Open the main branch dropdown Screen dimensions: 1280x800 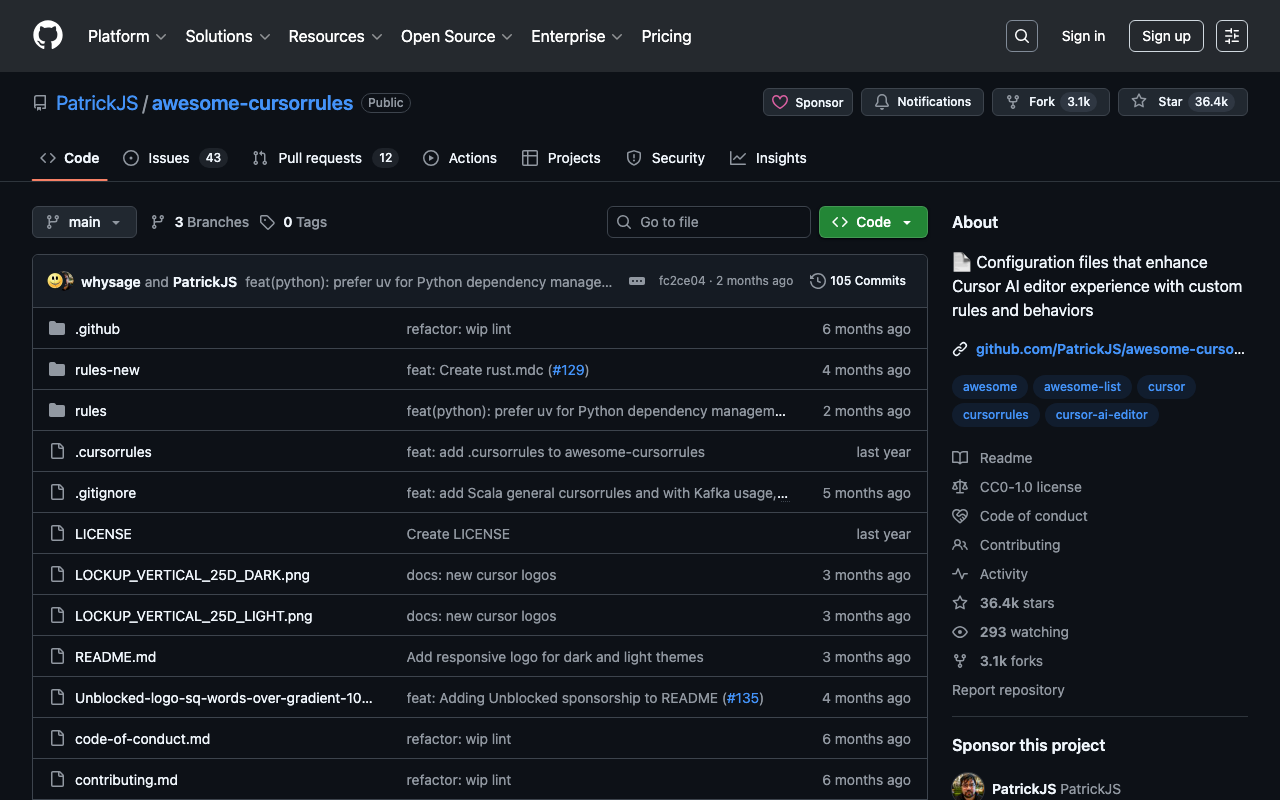point(84,222)
